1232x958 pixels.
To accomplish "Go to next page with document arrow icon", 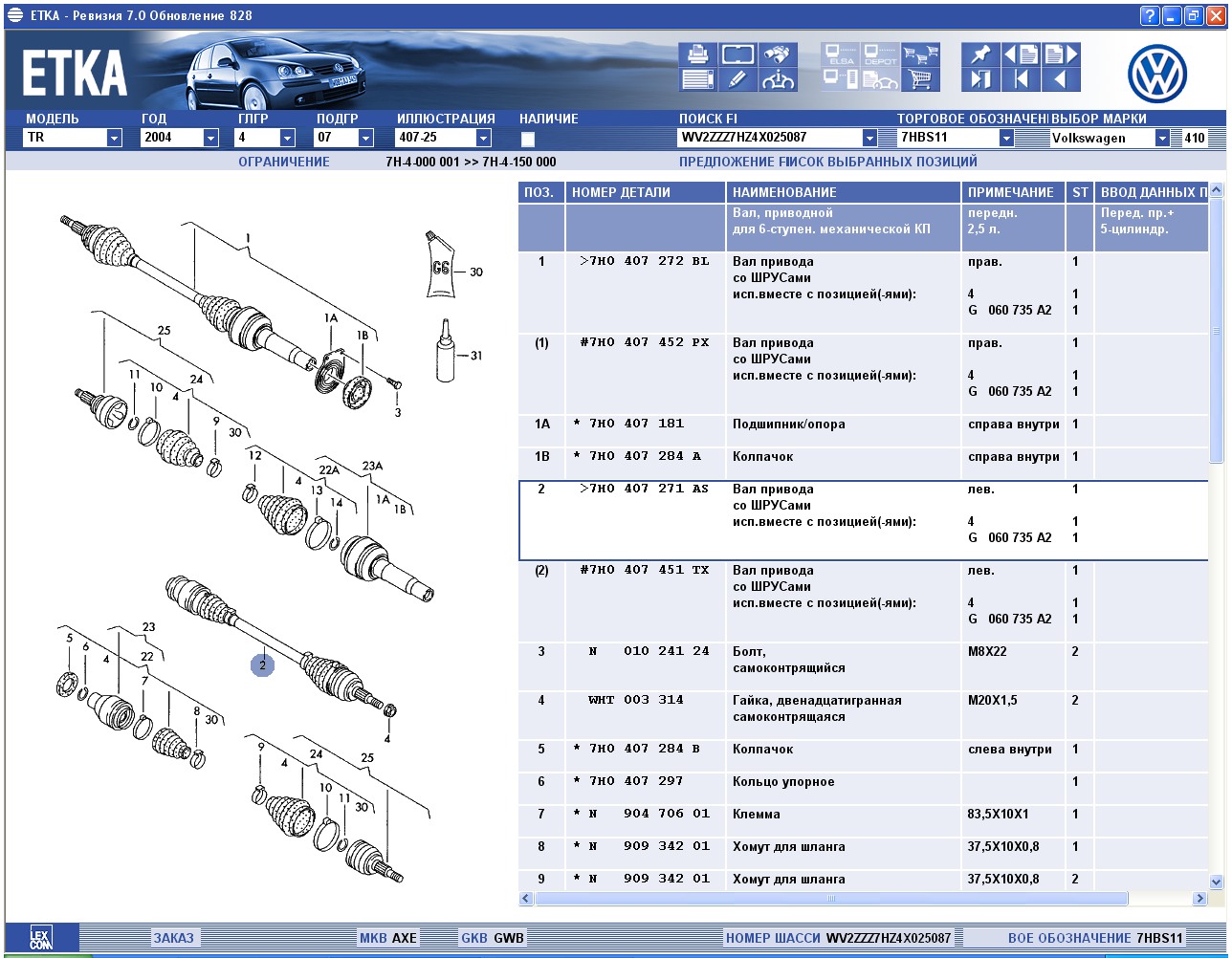I will [1061, 54].
